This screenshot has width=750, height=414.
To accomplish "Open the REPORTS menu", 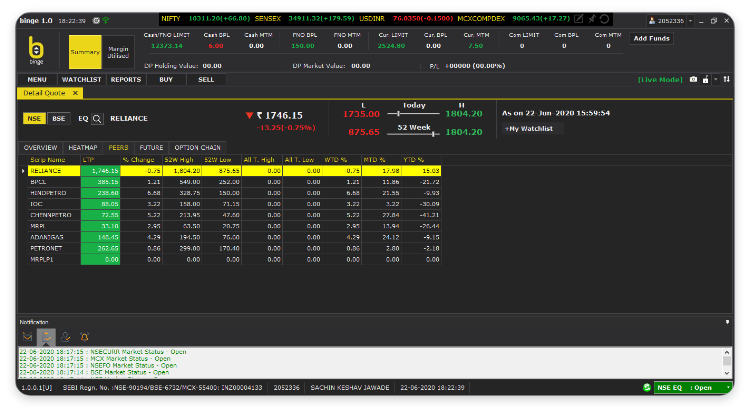I will 126,80.
